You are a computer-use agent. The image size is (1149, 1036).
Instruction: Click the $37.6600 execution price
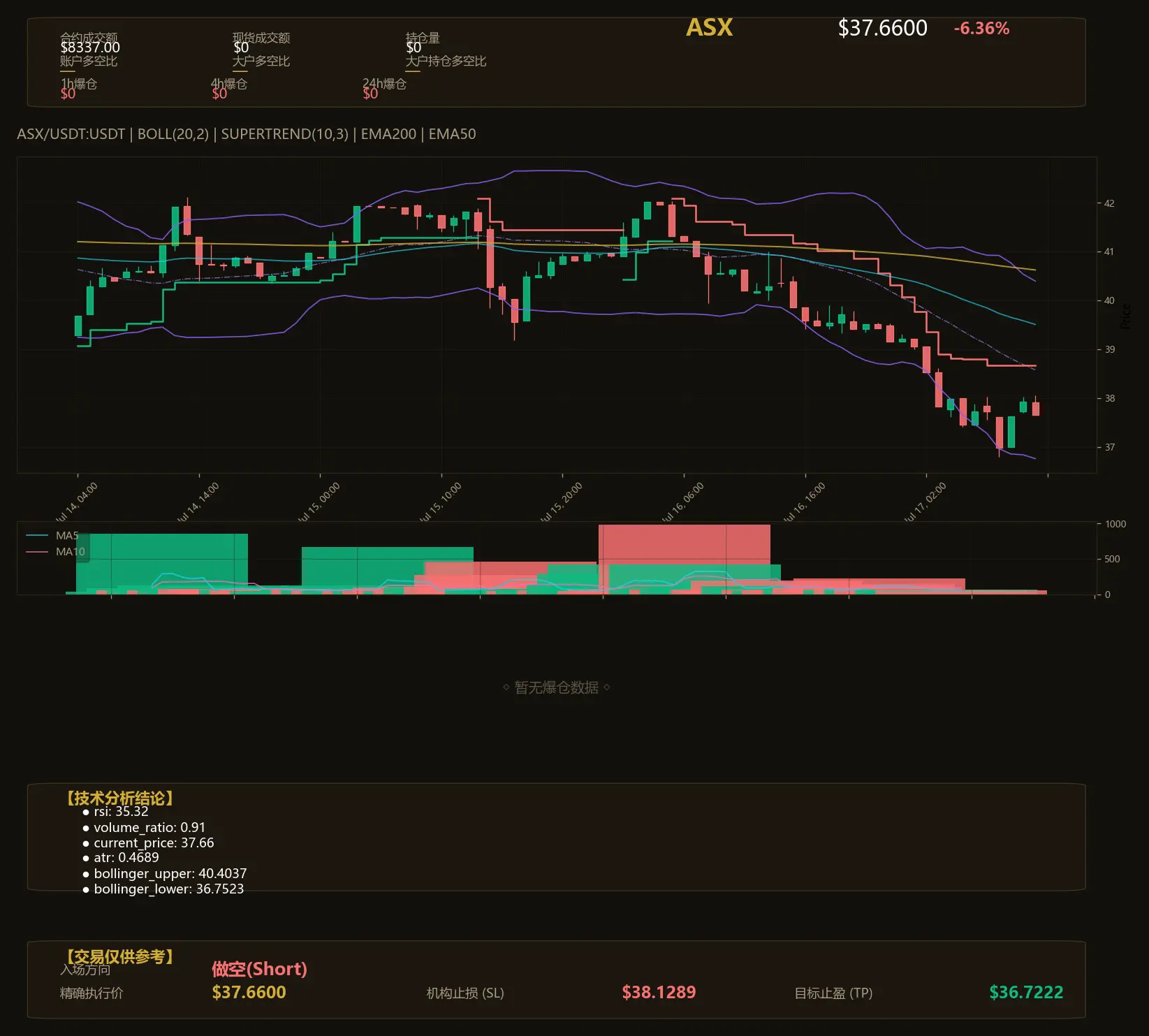click(x=249, y=992)
